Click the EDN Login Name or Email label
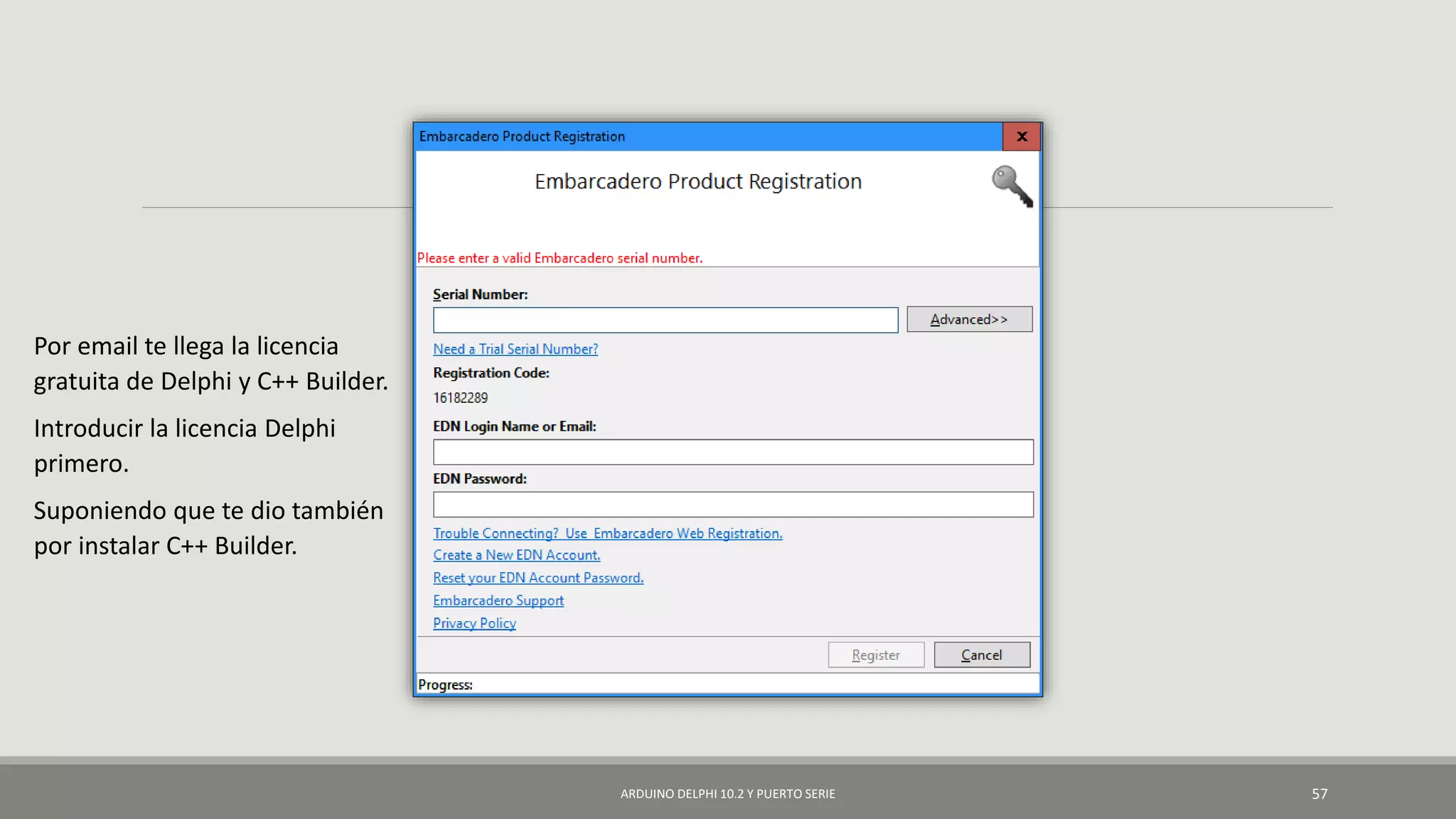Image resolution: width=1456 pixels, height=819 pixels. pyautogui.click(x=515, y=427)
